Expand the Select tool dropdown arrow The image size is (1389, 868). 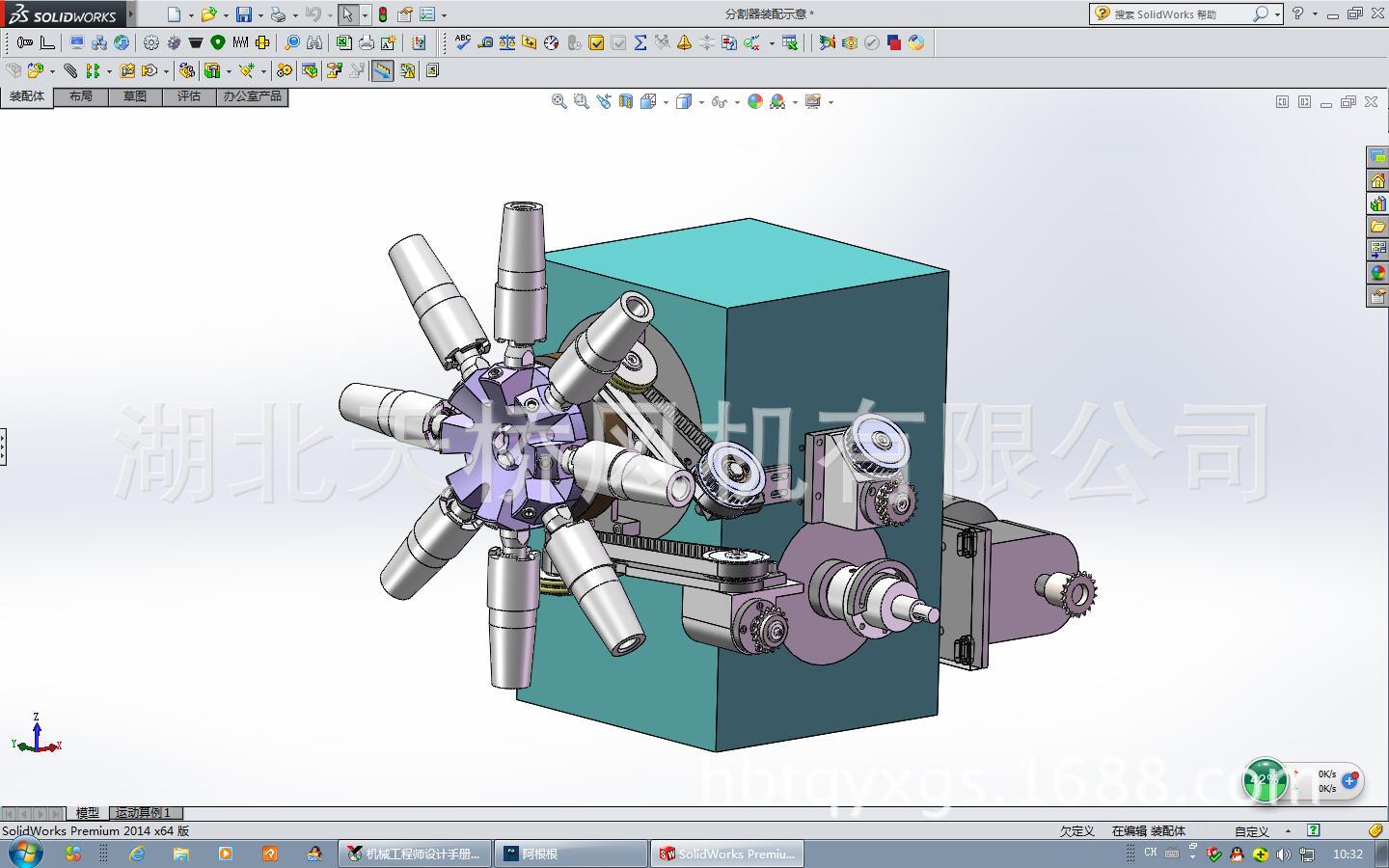pos(365,15)
